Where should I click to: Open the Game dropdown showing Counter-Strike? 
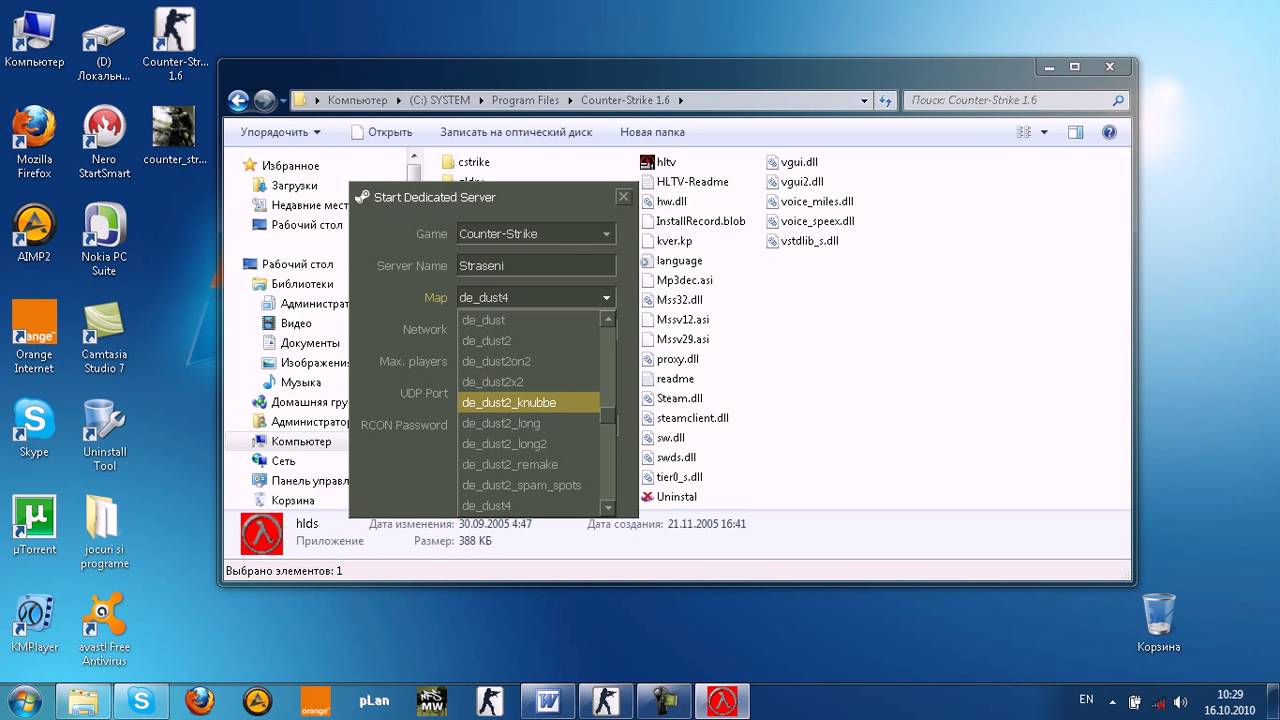(x=536, y=234)
